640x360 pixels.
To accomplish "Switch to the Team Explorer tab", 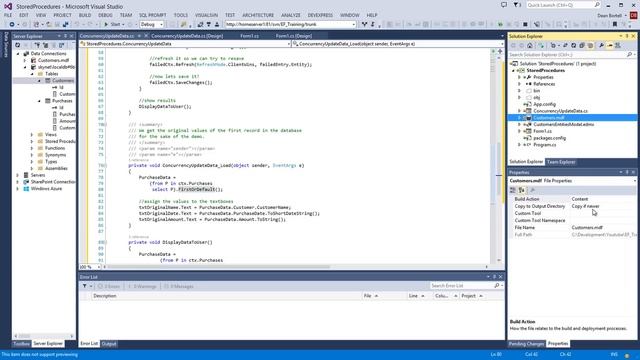I will coord(561,162).
